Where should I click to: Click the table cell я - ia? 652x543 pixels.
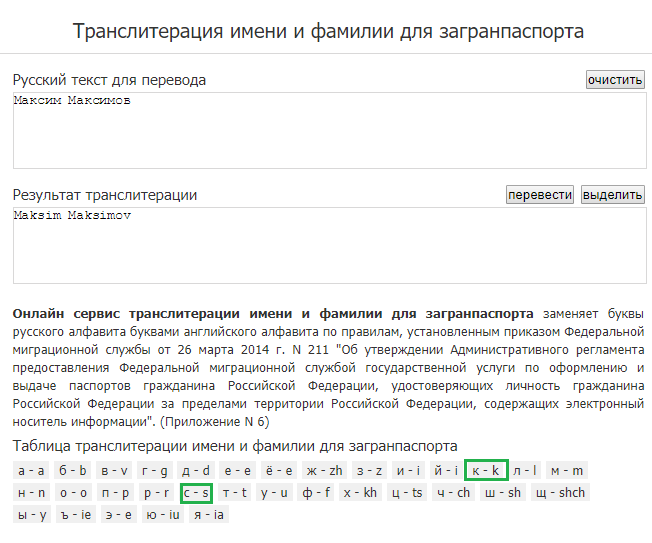tap(209, 515)
